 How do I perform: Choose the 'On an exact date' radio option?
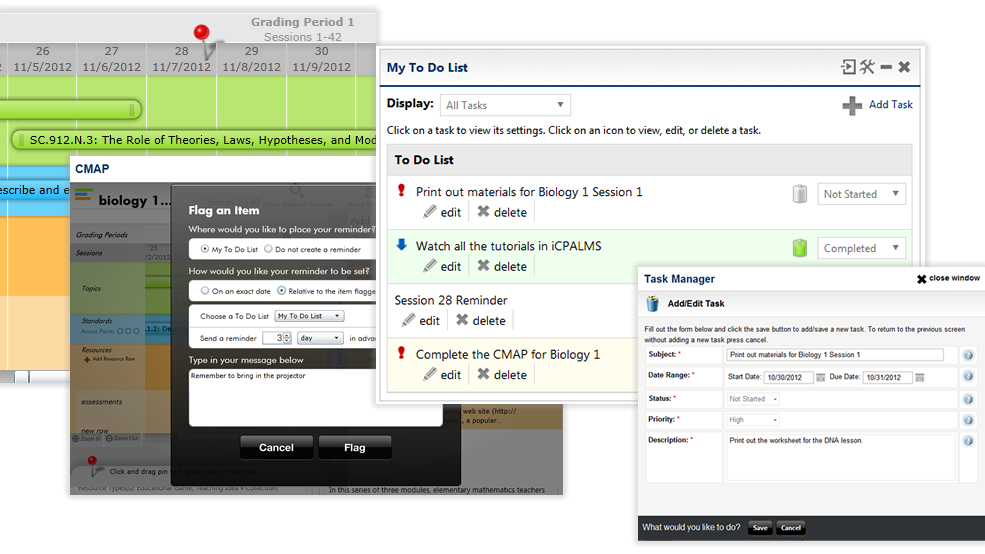[x=206, y=291]
